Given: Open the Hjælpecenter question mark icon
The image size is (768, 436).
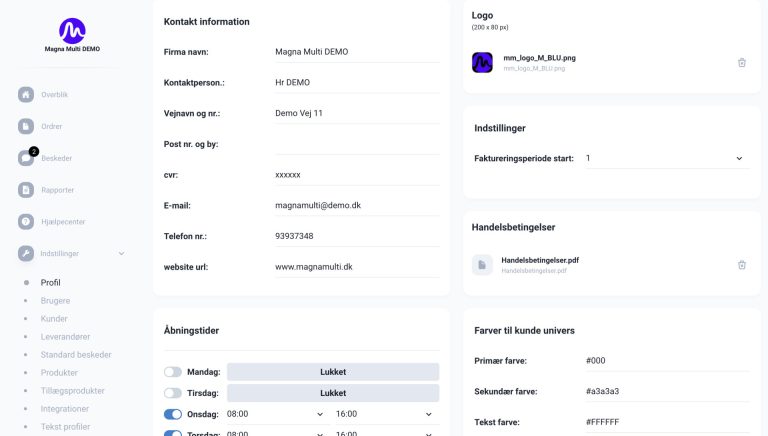Looking at the screenshot, I should [x=26, y=222].
